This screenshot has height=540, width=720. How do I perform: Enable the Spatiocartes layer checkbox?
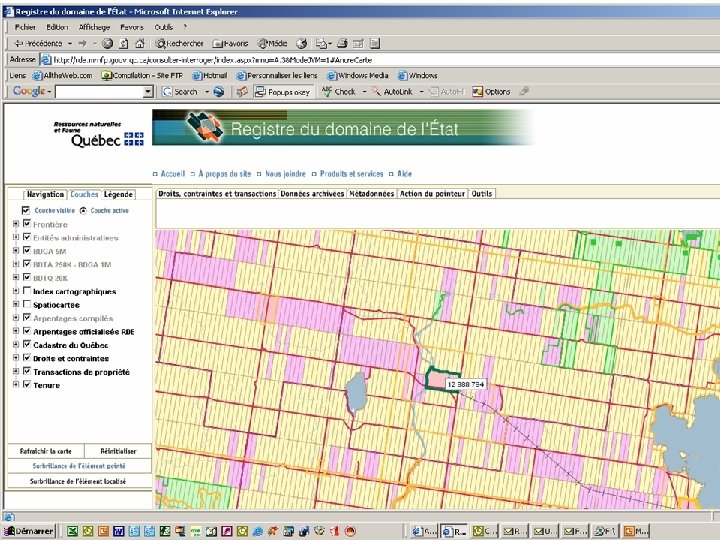pyautogui.click(x=27, y=304)
